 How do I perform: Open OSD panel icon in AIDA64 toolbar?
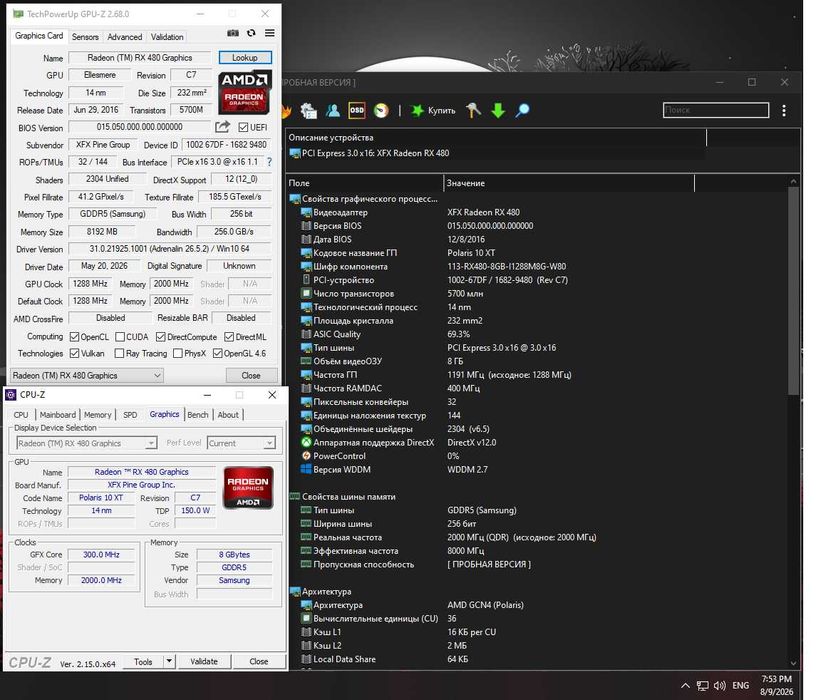(x=357, y=110)
